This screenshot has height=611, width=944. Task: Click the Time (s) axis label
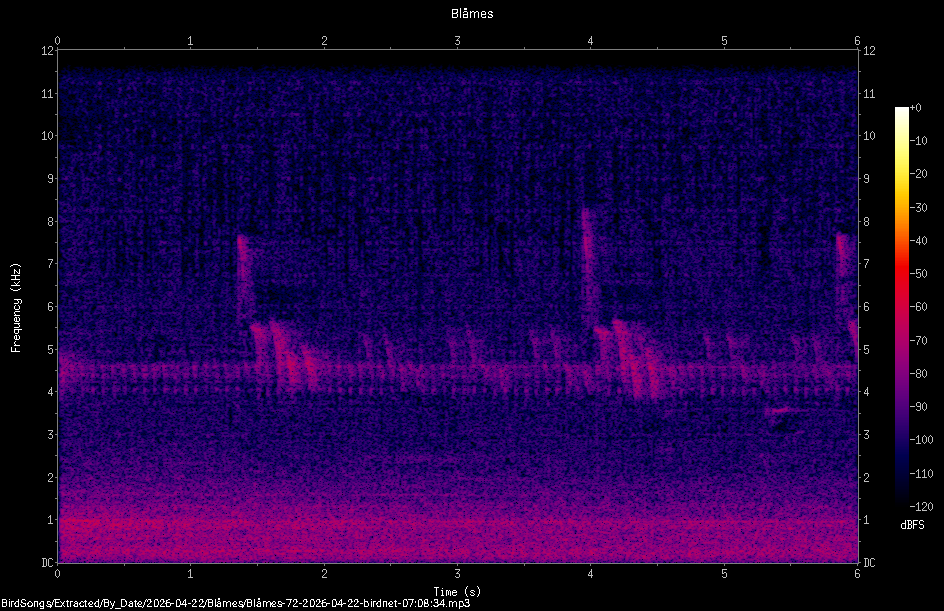click(457, 592)
